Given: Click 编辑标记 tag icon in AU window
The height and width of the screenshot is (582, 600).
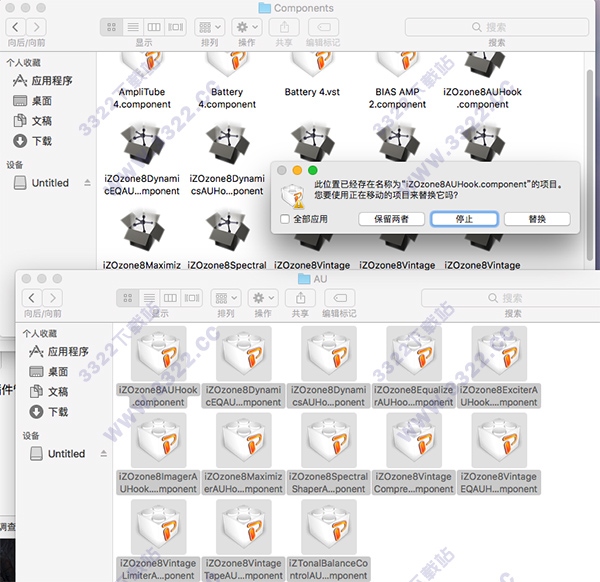Looking at the screenshot, I should tap(339, 298).
